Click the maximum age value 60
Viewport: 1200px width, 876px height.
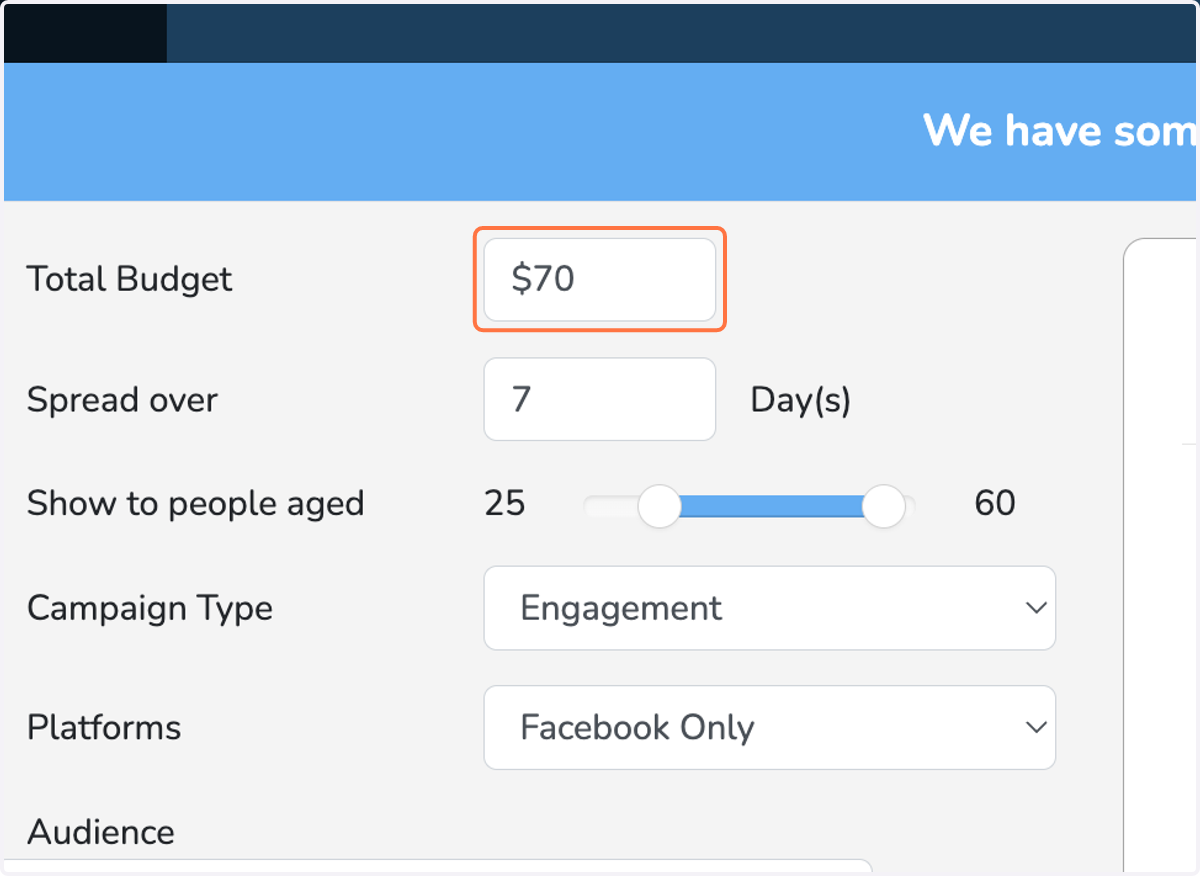(995, 503)
